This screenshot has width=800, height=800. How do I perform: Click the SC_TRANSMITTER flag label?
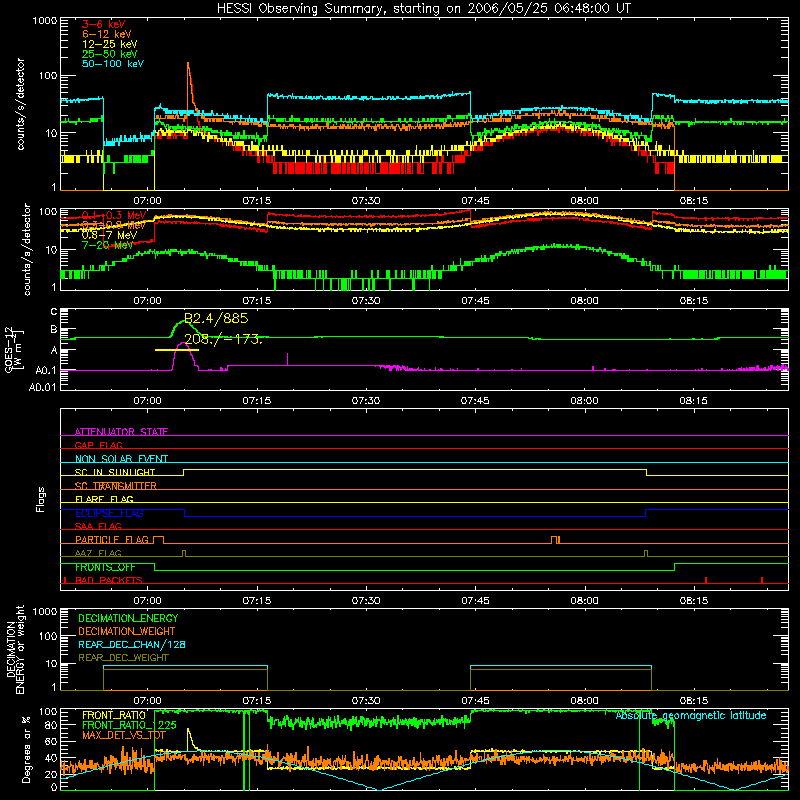coord(116,486)
